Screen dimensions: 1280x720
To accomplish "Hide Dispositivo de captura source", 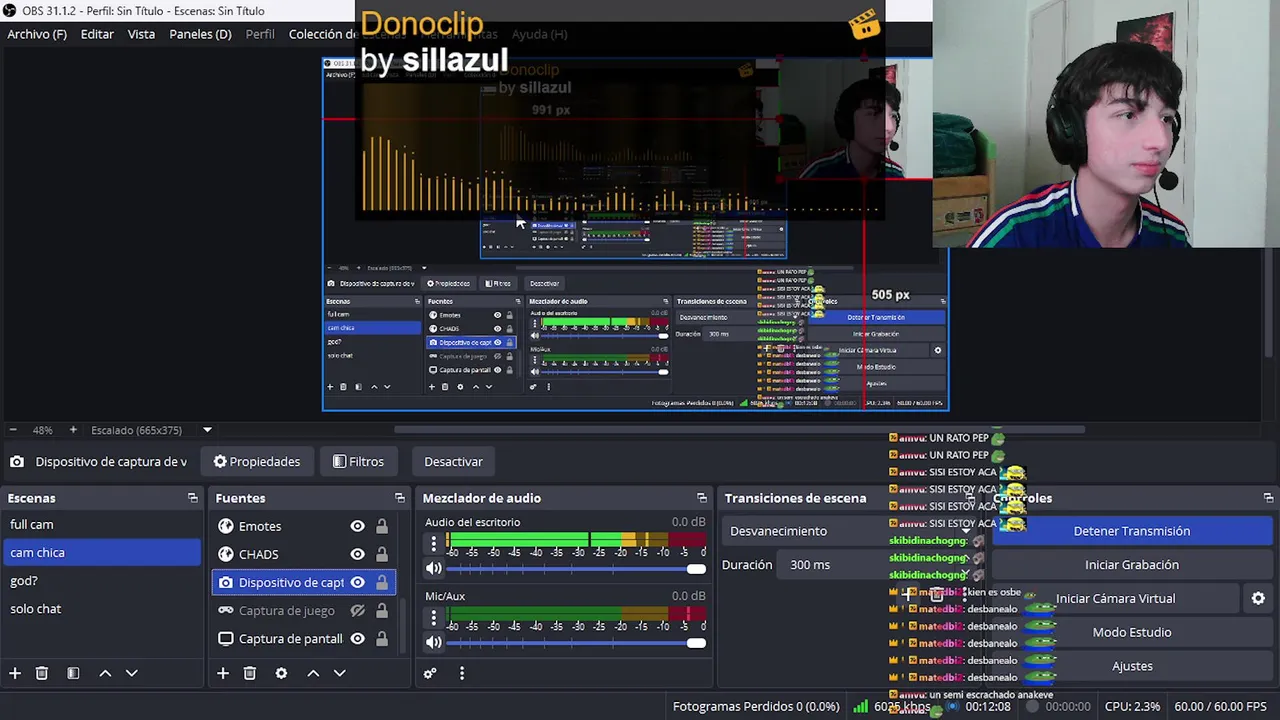I will pyautogui.click(x=357, y=582).
